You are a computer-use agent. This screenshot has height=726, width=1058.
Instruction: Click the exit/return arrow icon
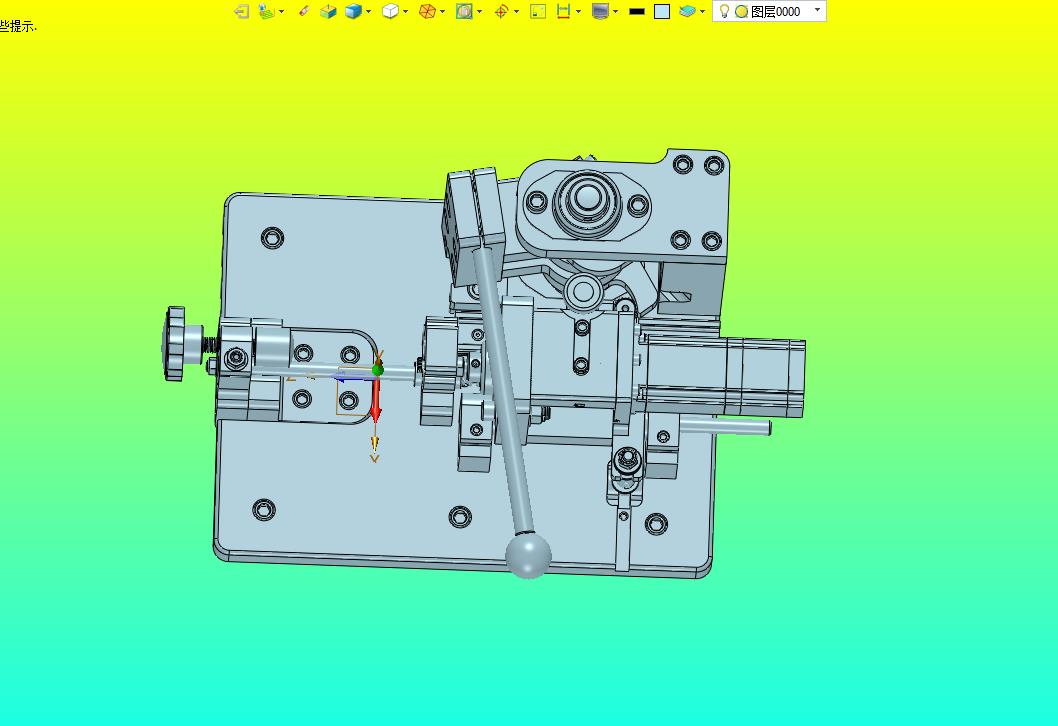(x=242, y=11)
